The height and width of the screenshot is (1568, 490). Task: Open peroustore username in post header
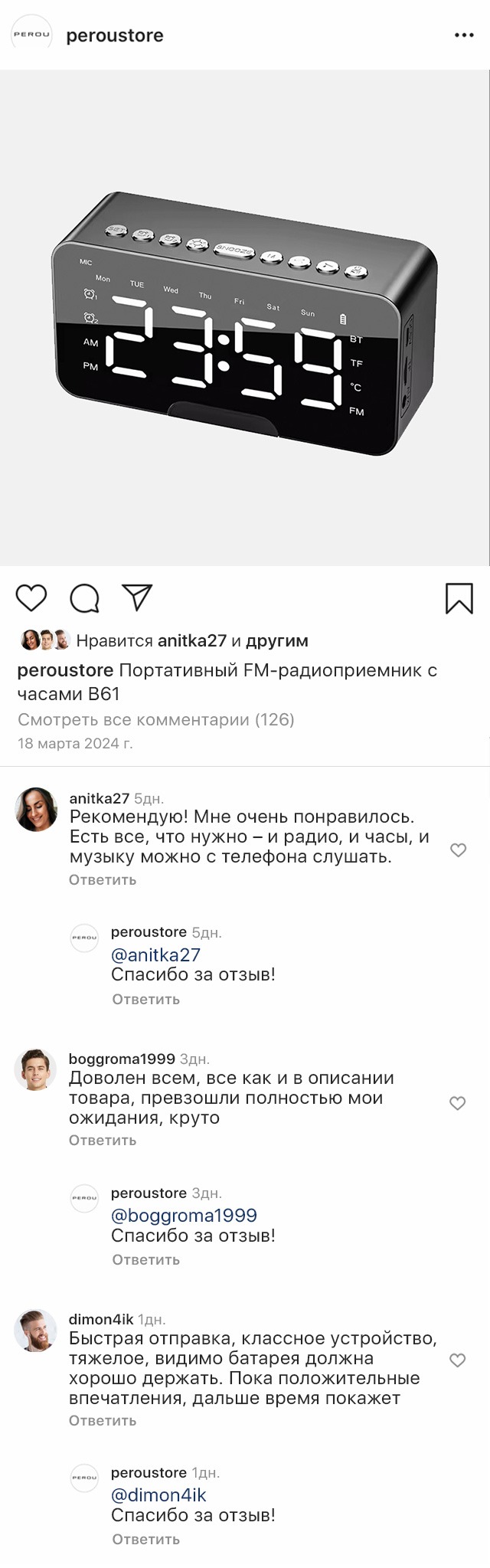115,35
